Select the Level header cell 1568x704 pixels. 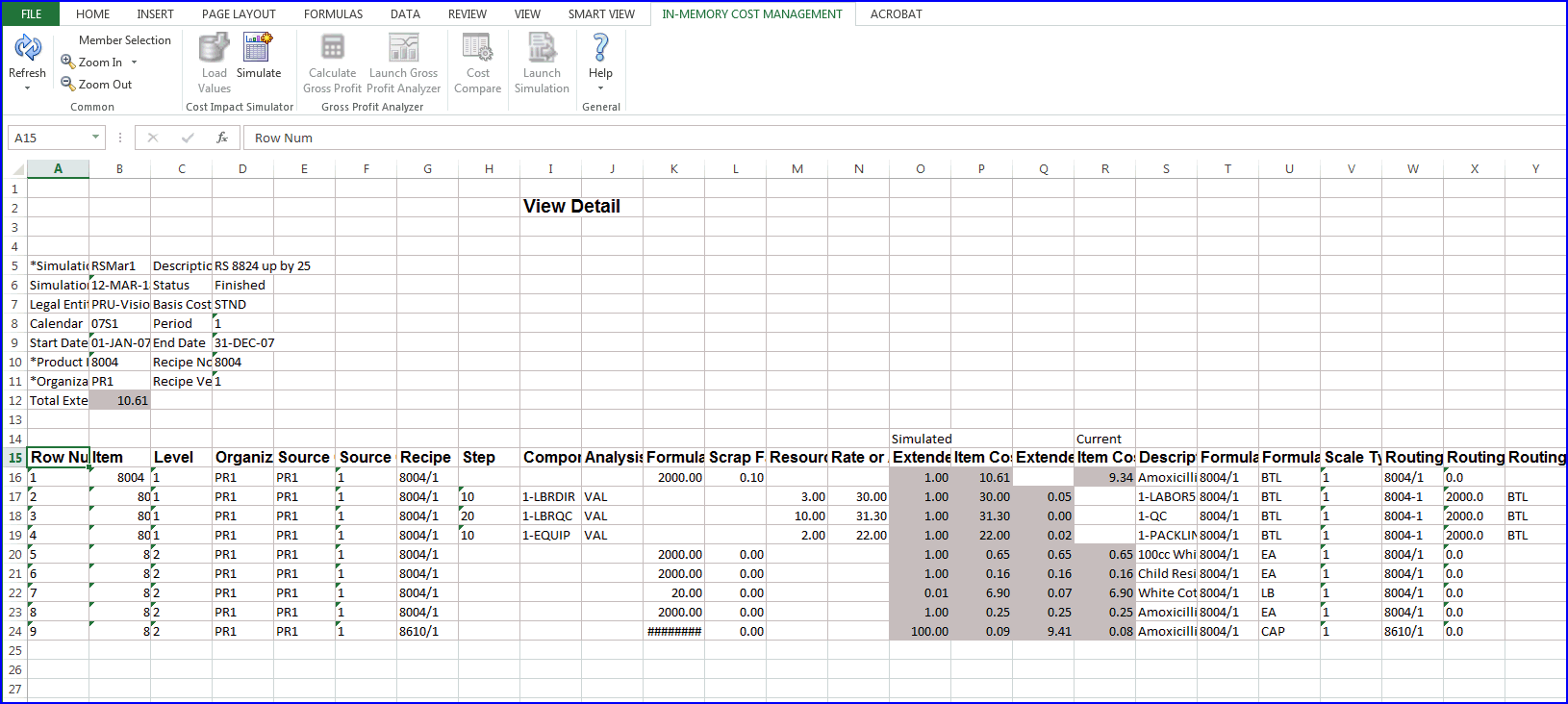[181, 458]
